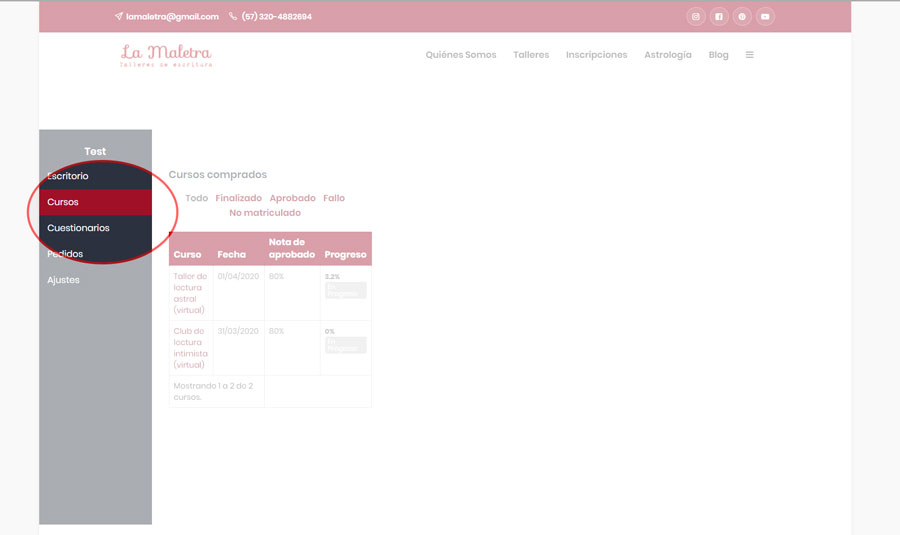Open the Talleres menu item

point(531,55)
